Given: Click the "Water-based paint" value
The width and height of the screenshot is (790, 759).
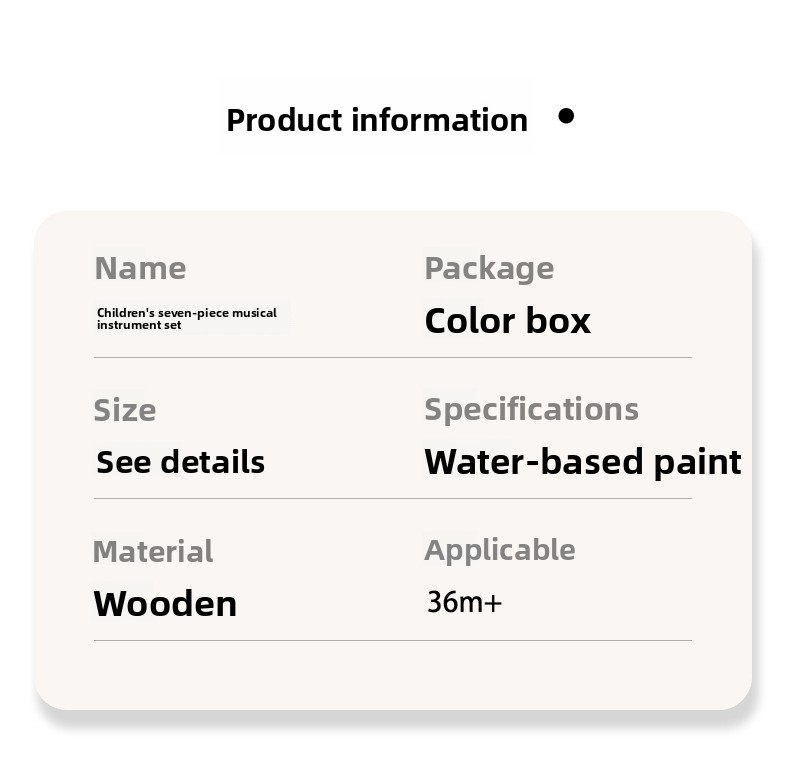Looking at the screenshot, I should tap(582, 462).
